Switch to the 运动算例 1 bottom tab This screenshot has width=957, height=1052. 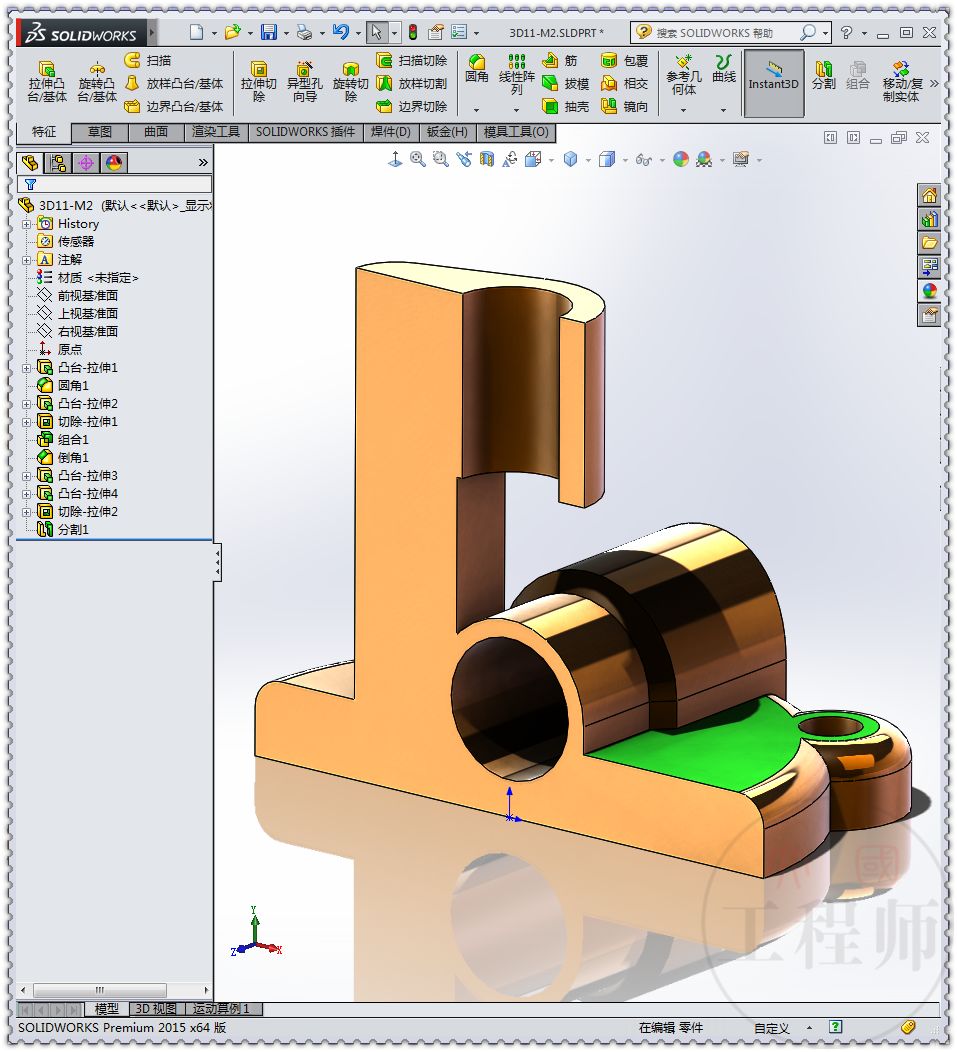(x=223, y=1008)
